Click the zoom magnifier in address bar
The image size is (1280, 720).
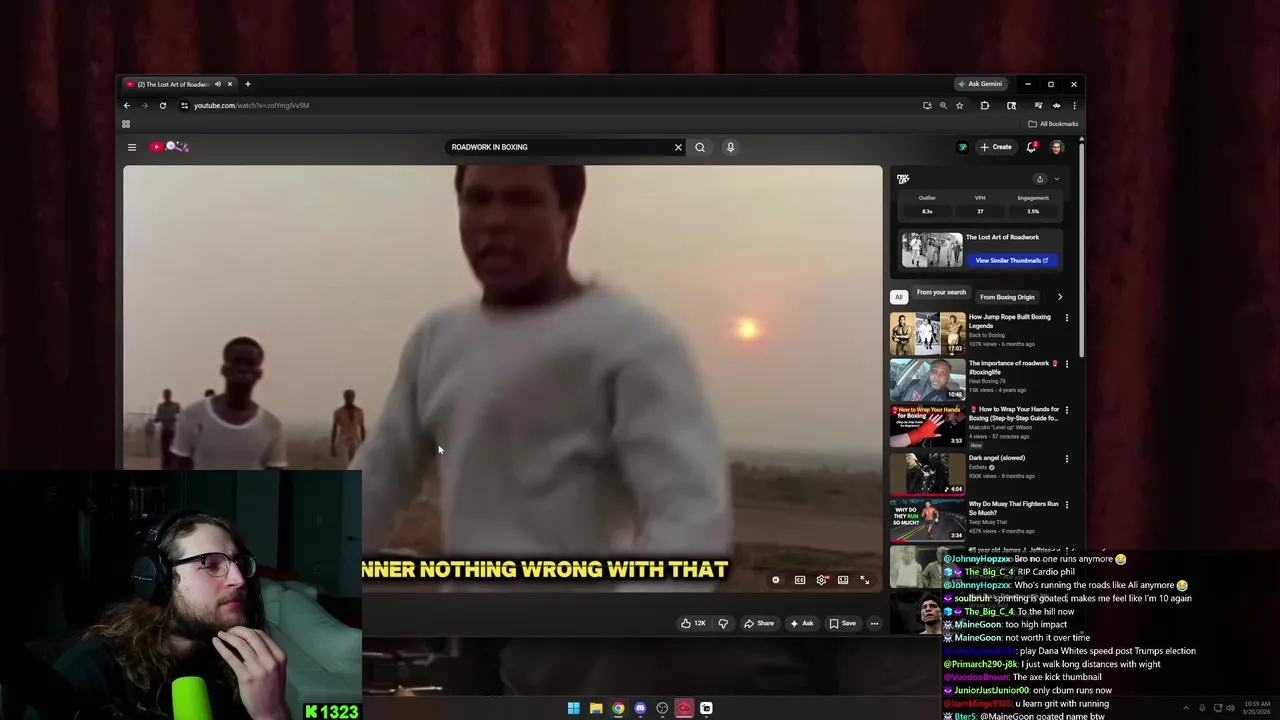point(943,105)
